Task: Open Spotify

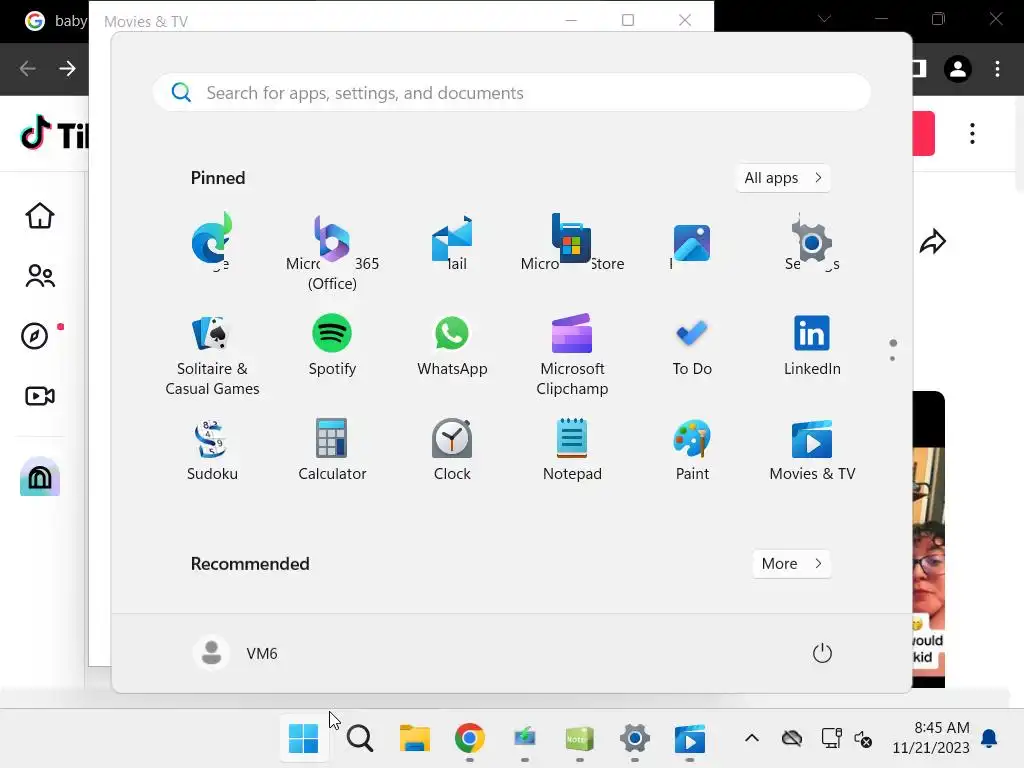Action: [x=332, y=346]
